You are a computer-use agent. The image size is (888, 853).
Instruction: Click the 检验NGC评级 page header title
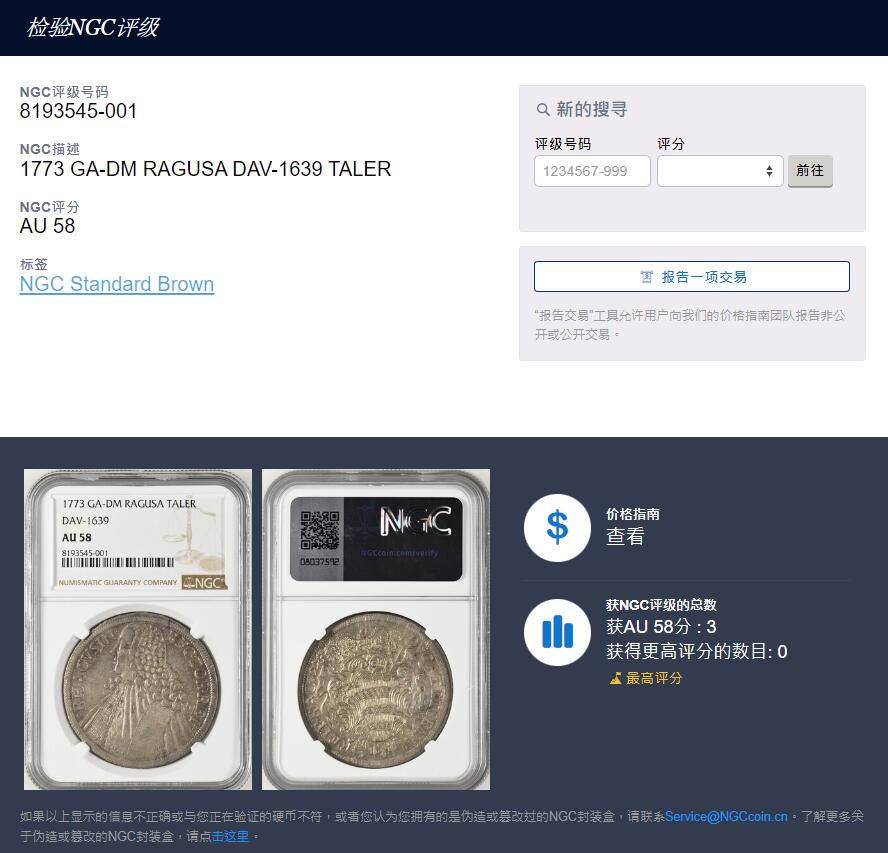(93, 27)
